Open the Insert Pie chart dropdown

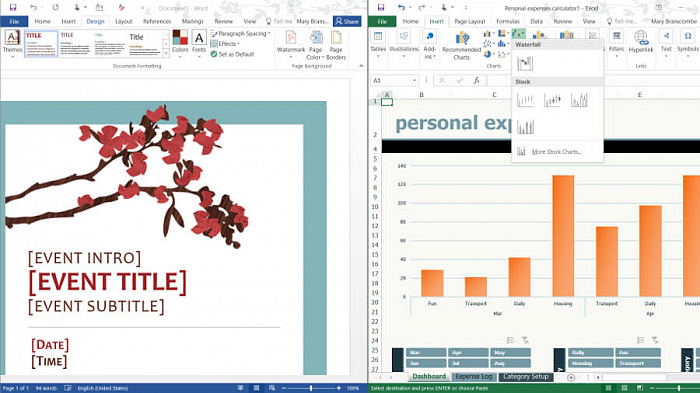(489, 54)
